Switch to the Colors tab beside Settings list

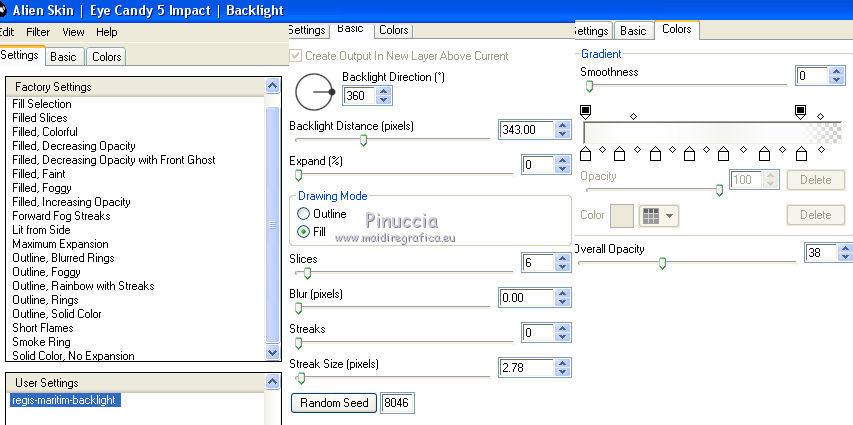[x=107, y=57]
